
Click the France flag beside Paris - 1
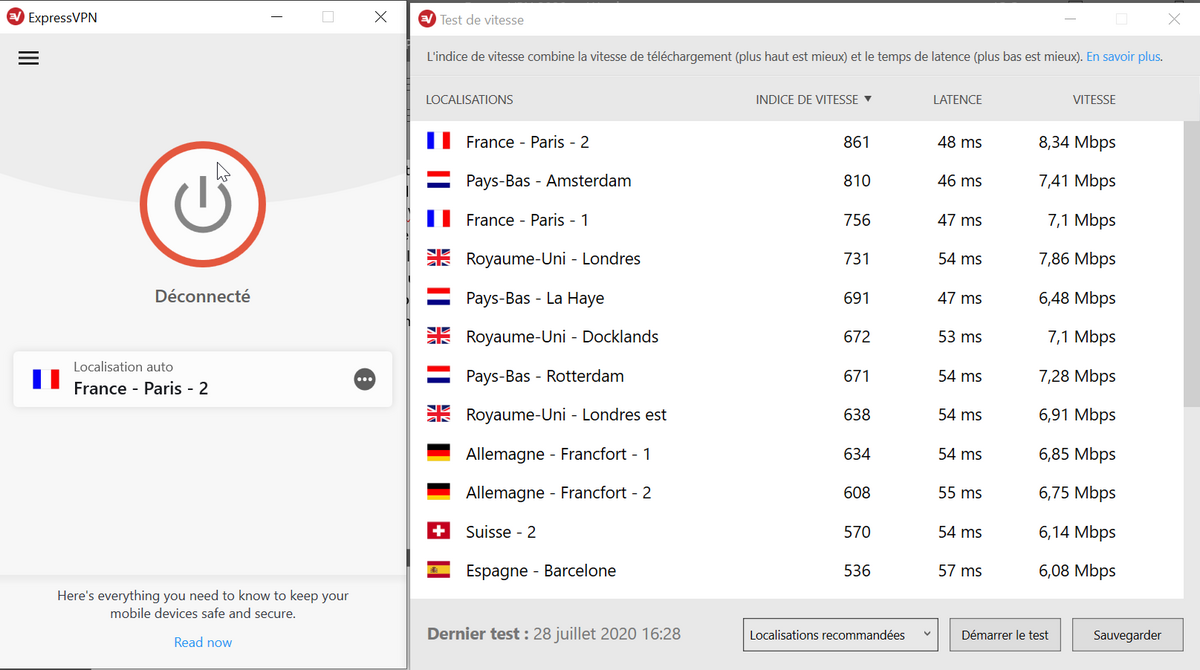point(438,220)
